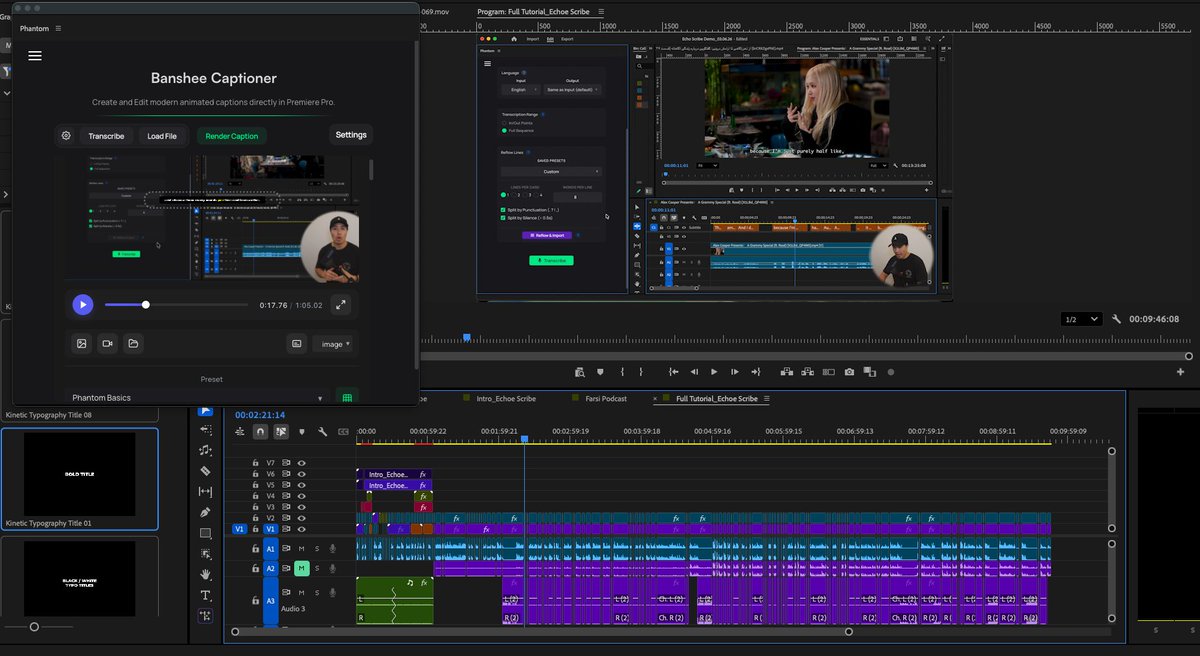Click the Phantom panel tab title
This screenshot has width=1200, height=656.
34,29
